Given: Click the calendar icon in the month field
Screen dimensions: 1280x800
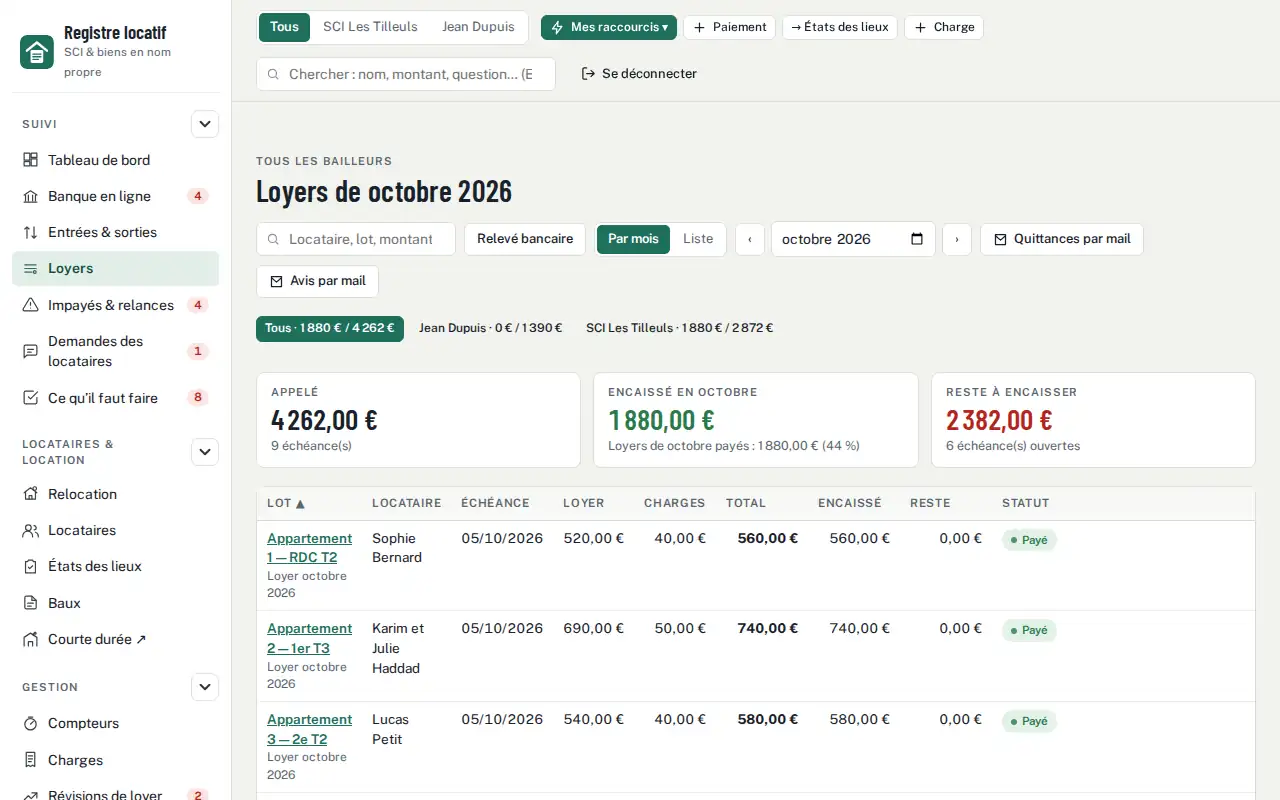Looking at the screenshot, I should [x=918, y=239].
